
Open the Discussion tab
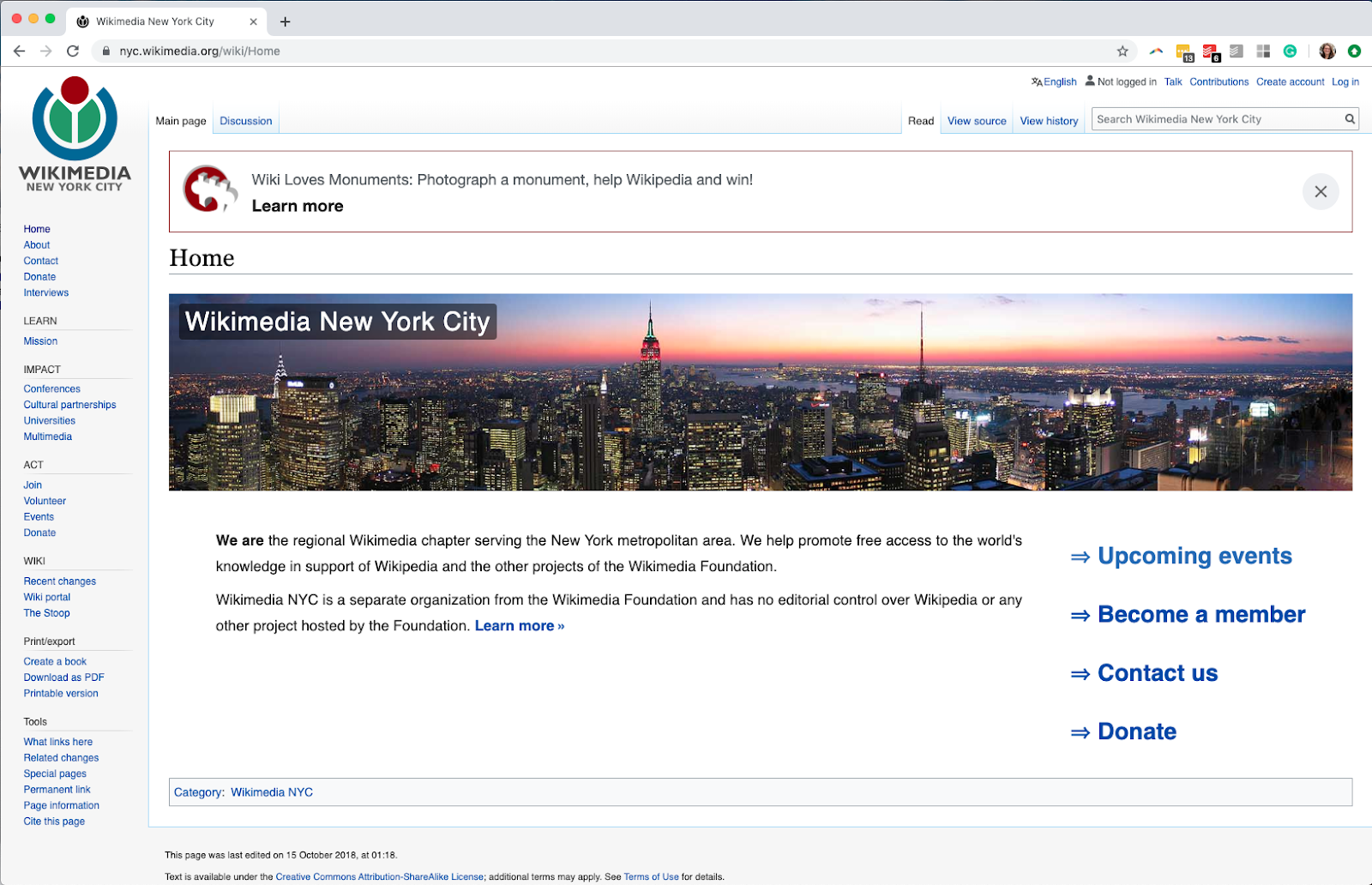(246, 121)
